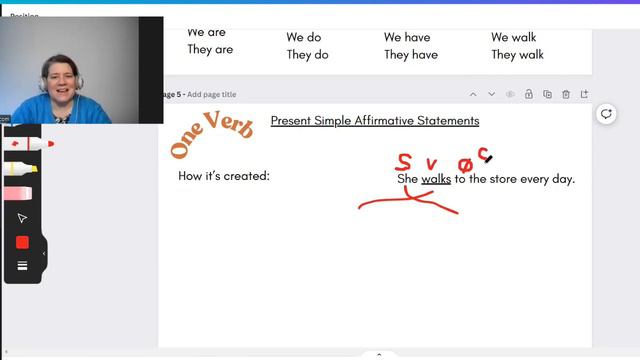Add a new page icon
This screenshot has height=360, width=640.
584,94
